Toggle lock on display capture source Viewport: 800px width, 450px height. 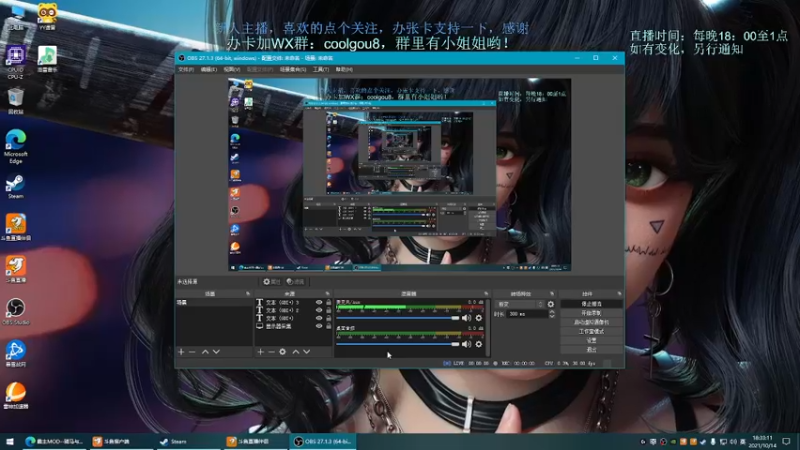[x=329, y=326]
